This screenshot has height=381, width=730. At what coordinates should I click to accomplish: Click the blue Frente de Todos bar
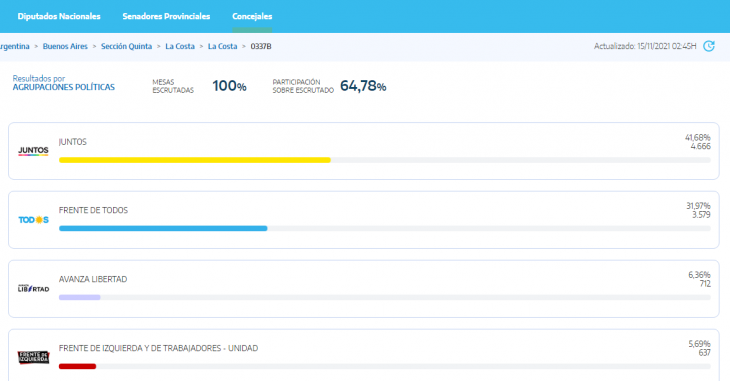[163, 229]
